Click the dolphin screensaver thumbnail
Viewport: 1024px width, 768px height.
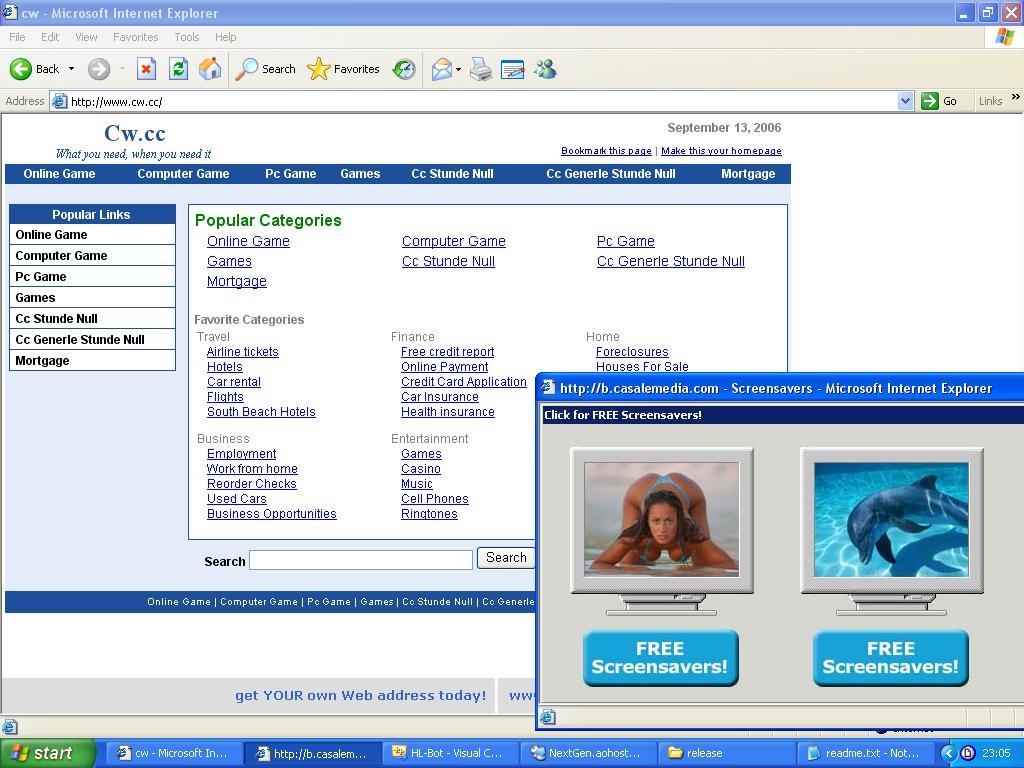891,519
